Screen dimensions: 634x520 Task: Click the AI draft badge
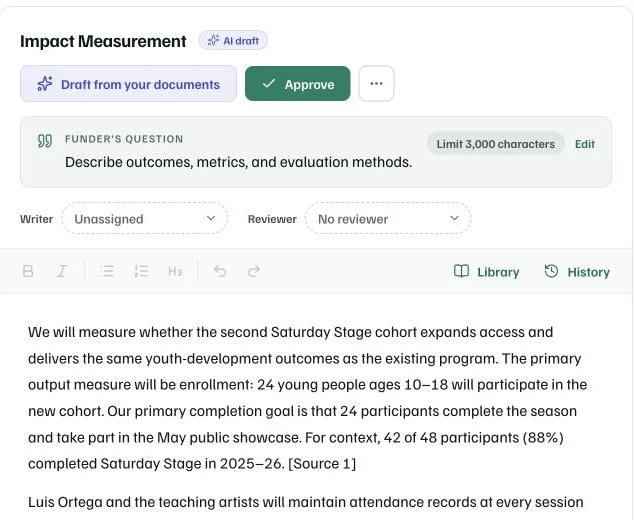[x=233, y=40]
